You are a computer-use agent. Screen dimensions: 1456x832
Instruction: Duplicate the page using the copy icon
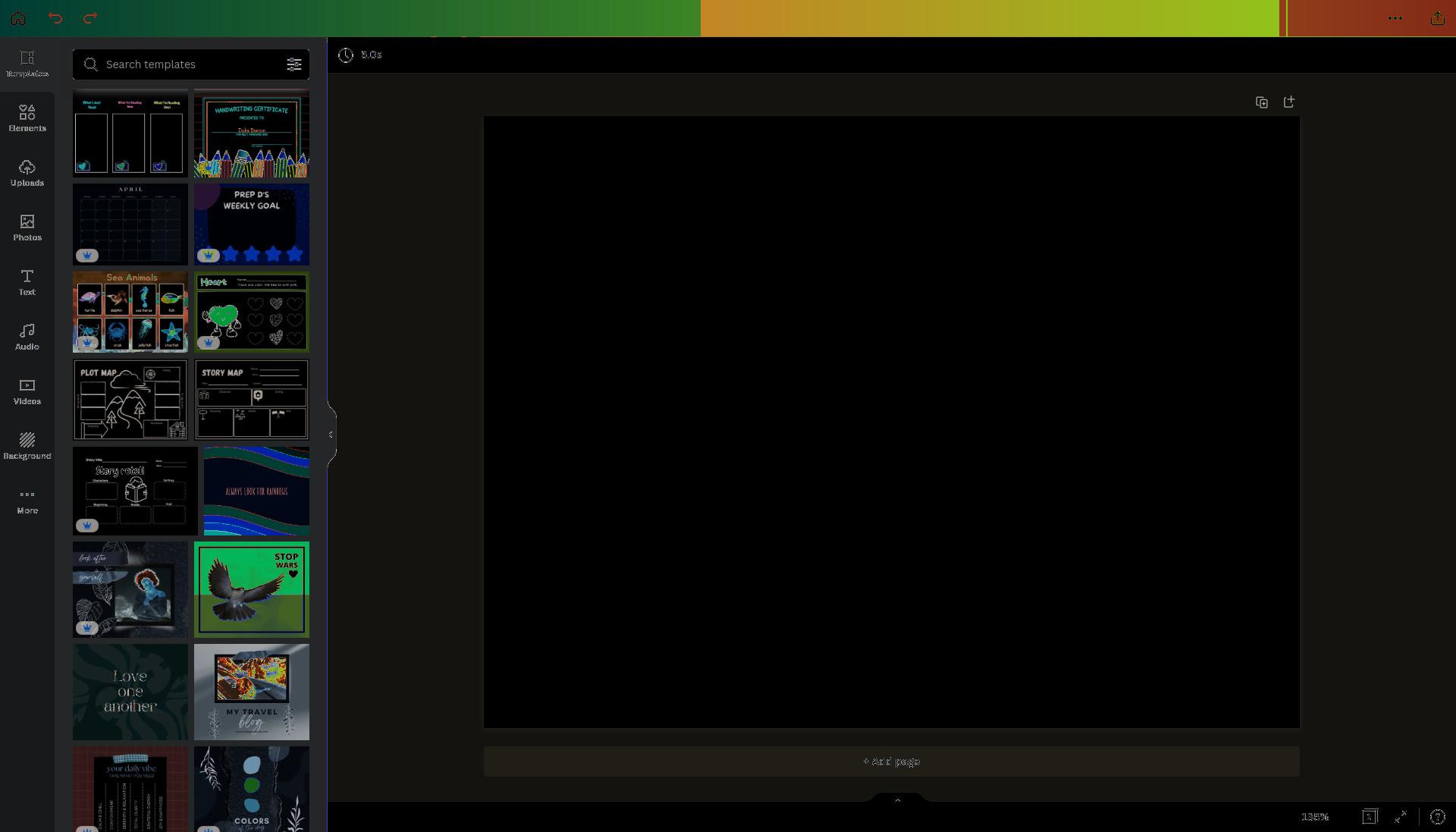click(1262, 102)
